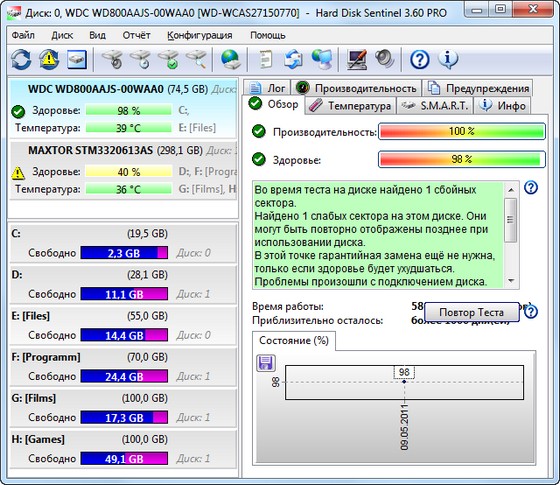The width and height of the screenshot is (560, 485).
Task: Select the C: partition row
Action: [123, 243]
